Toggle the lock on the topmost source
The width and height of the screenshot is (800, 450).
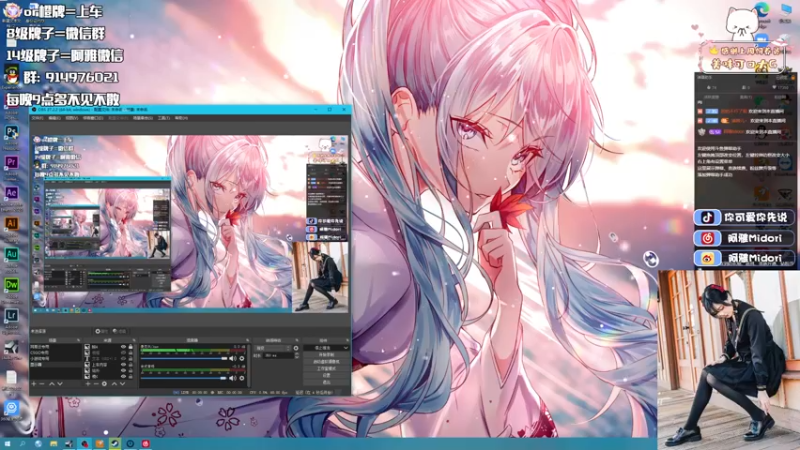[131, 346]
